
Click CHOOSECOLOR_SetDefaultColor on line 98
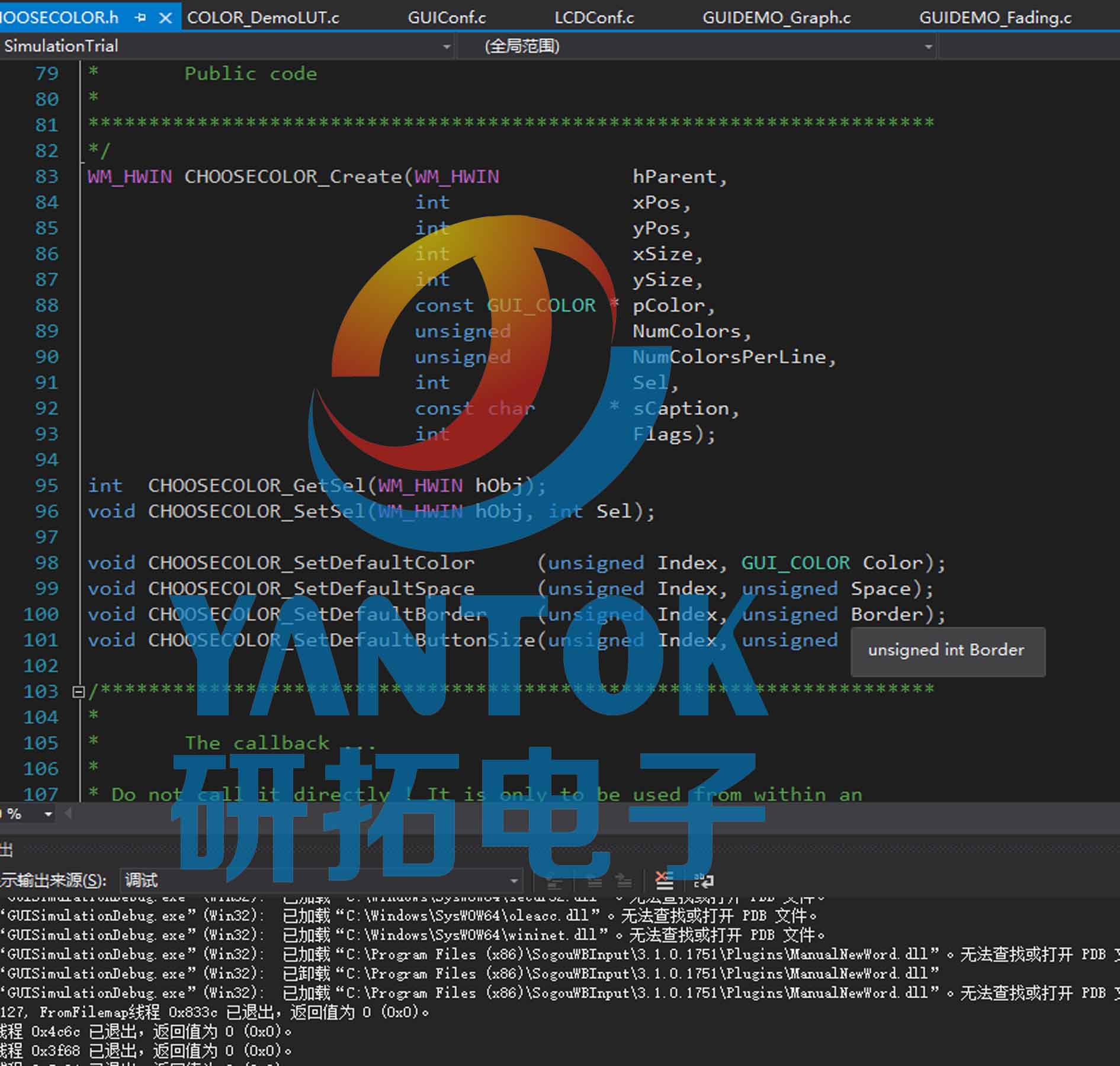coord(311,563)
